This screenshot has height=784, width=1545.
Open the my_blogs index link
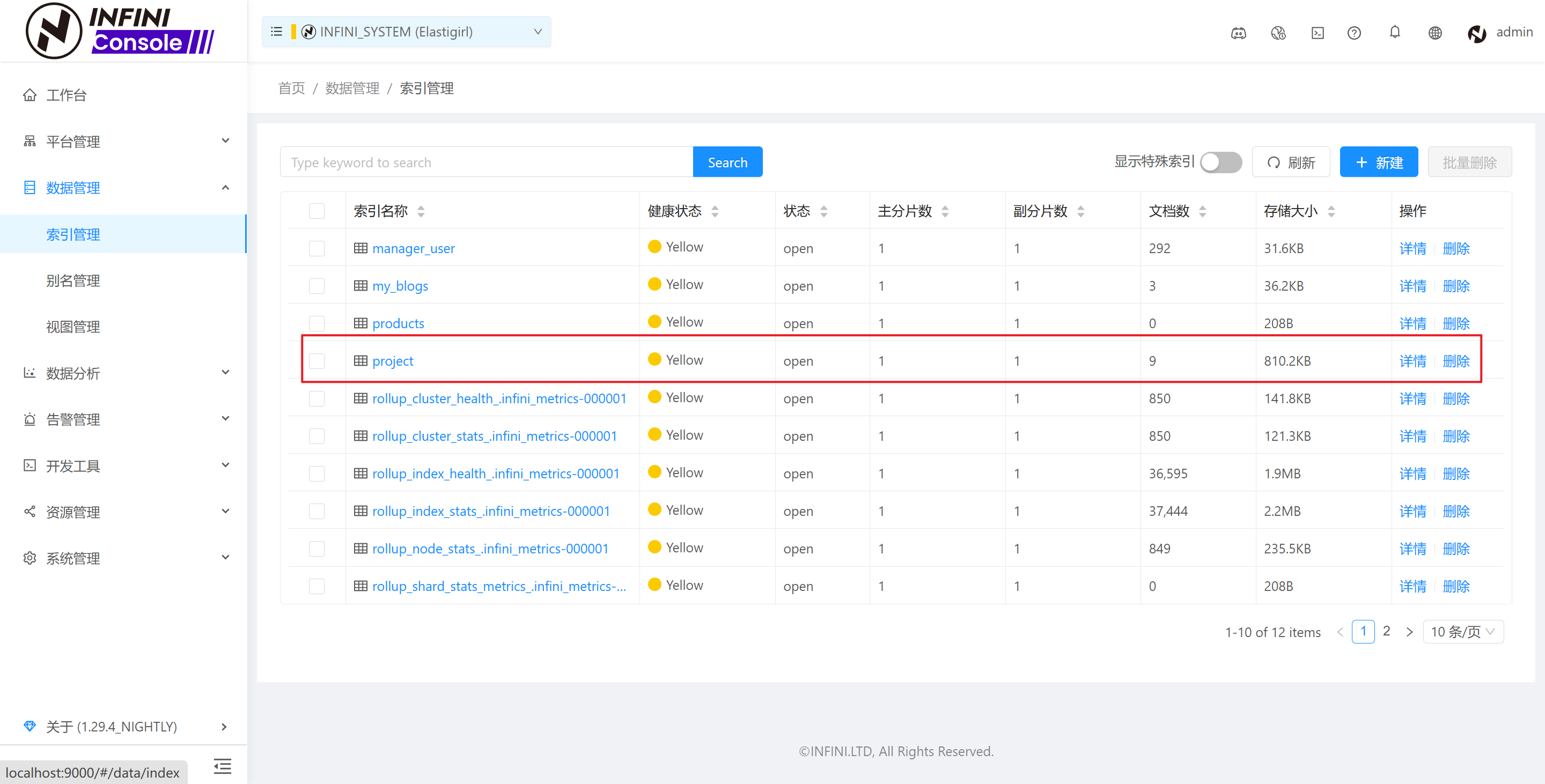tap(400, 286)
